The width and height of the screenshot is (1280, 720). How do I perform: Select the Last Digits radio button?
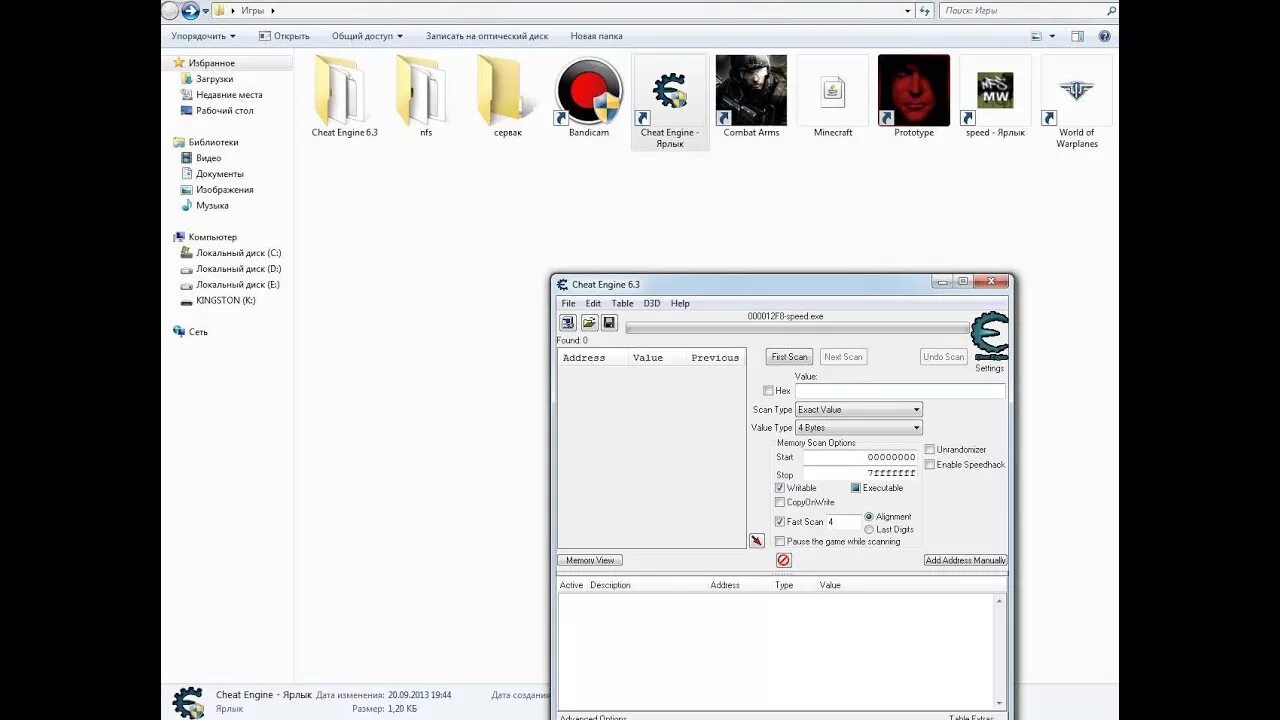click(x=868, y=529)
